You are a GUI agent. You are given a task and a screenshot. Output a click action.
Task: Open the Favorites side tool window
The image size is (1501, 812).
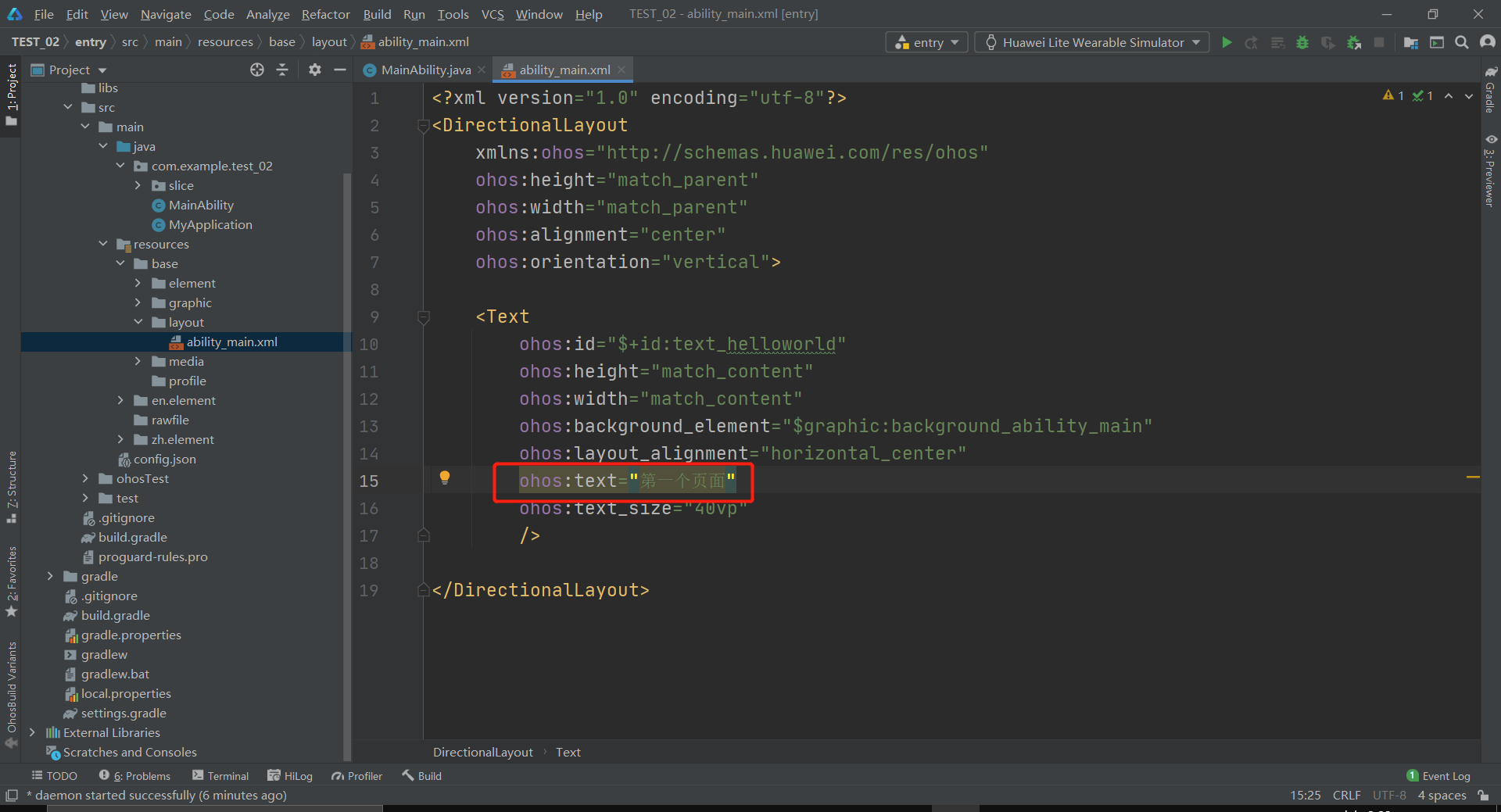11,581
